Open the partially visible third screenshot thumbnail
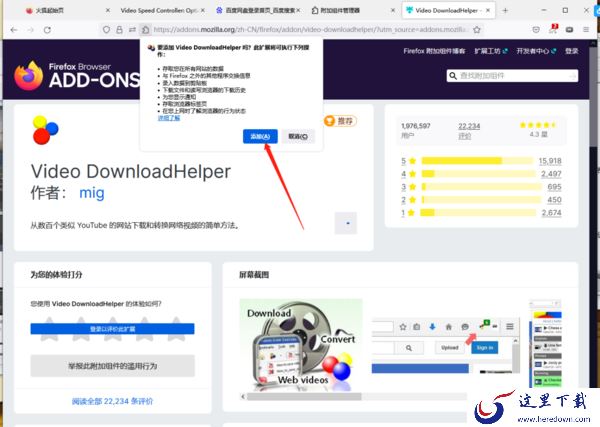 [546, 344]
